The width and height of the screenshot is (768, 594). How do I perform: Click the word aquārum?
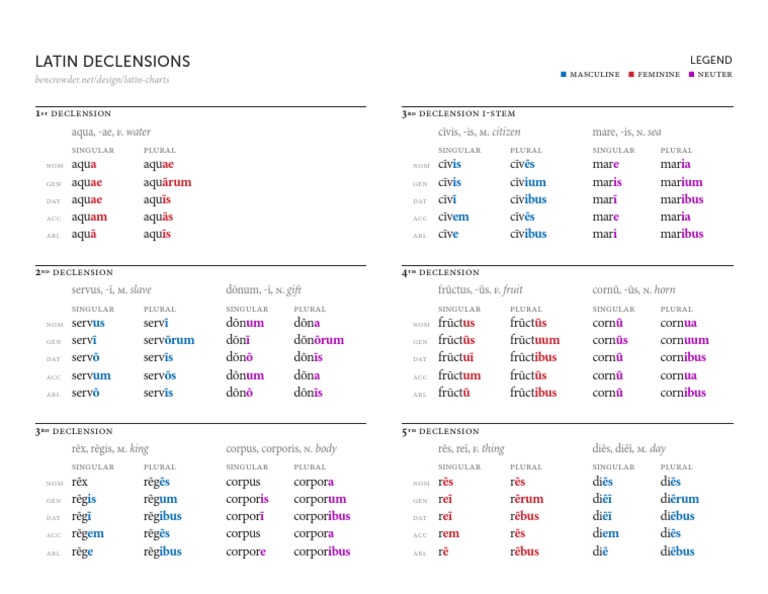click(x=167, y=183)
